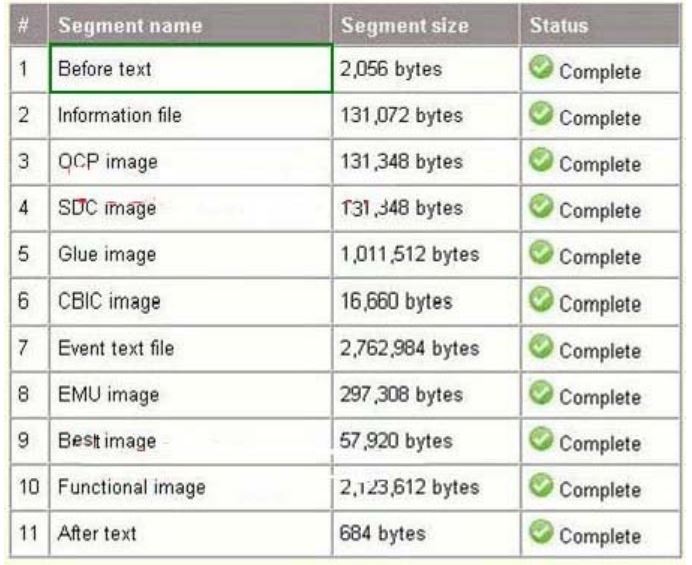
Task: Click the green check icon for Event text file
Action: (541, 346)
